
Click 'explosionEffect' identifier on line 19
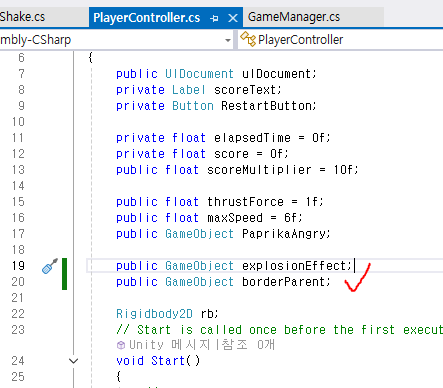[x=294, y=266]
